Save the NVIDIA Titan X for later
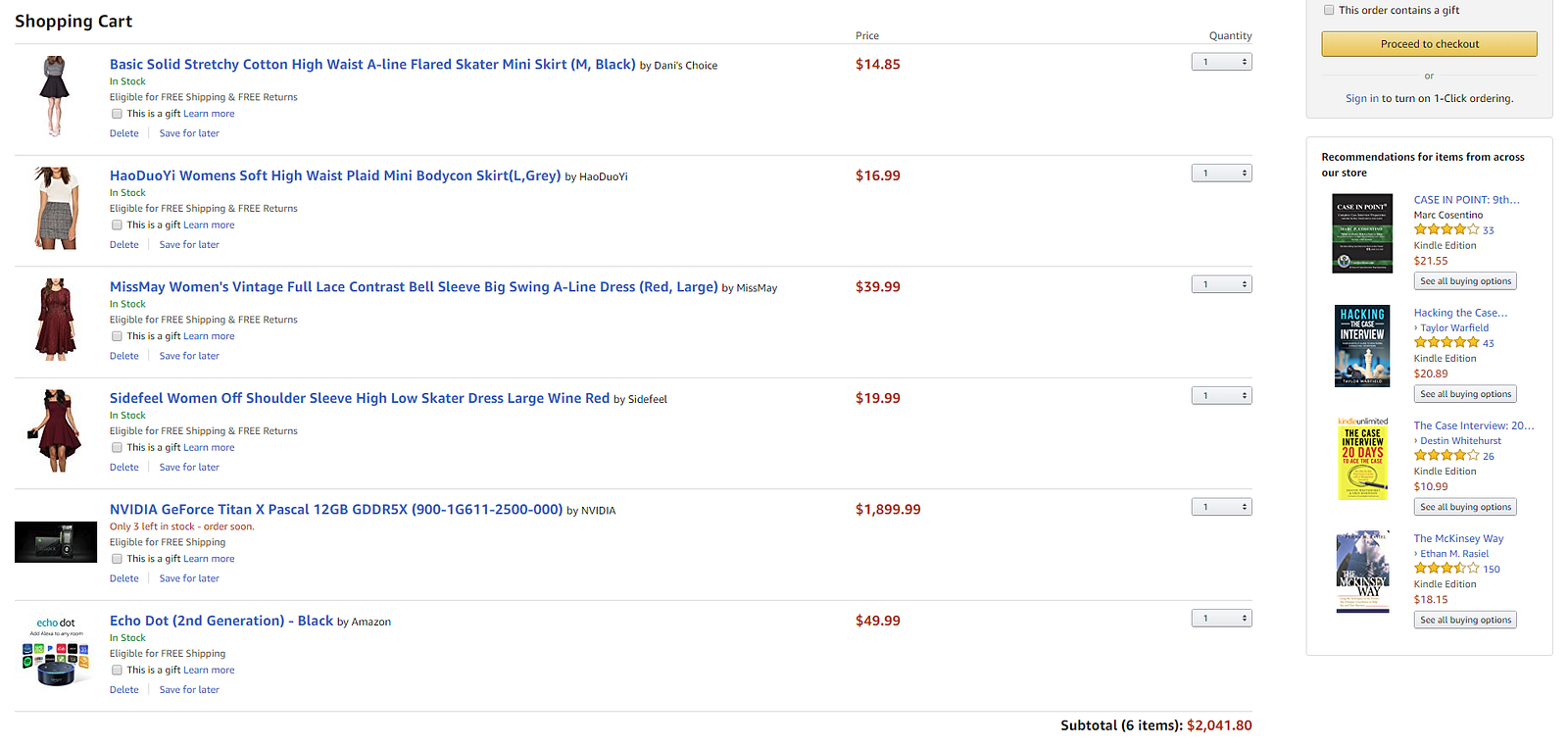The width and height of the screenshot is (1568, 748). point(189,578)
